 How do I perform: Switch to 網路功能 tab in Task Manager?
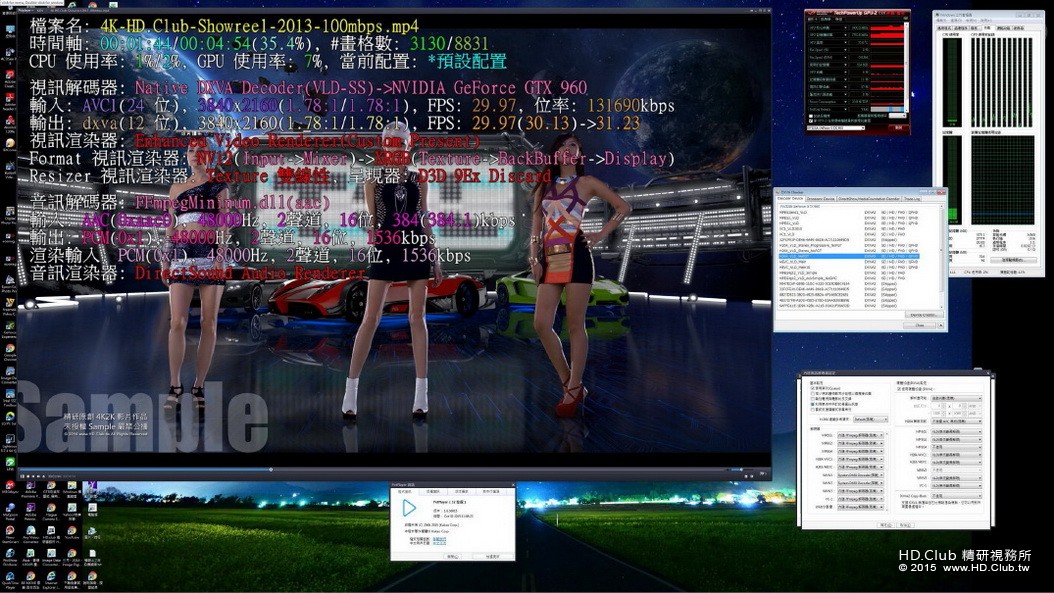click(1004, 28)
